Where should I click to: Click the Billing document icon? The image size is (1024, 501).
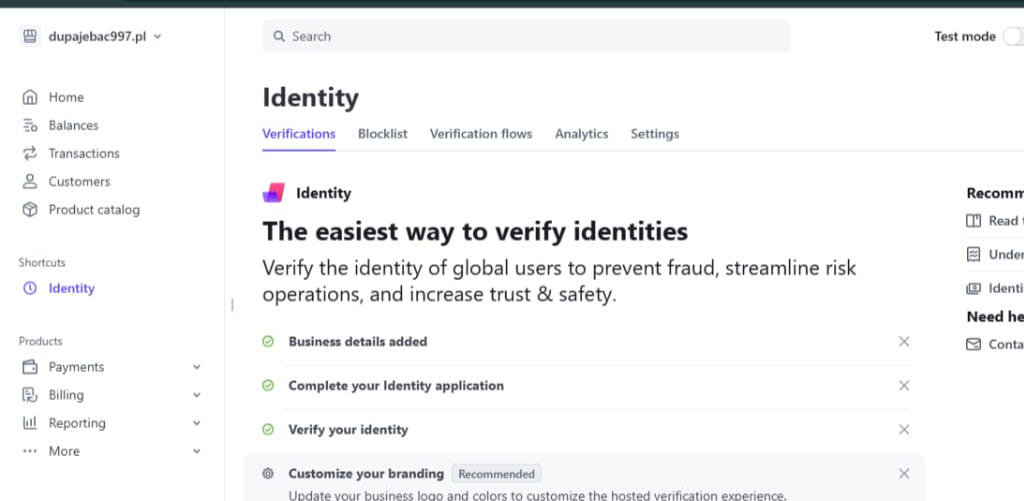(x=30, y=395)
